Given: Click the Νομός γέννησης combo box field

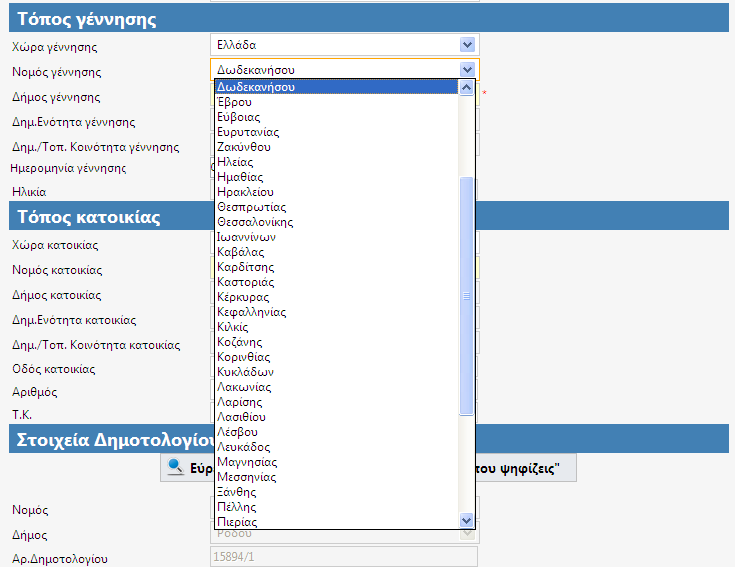Looking at the screenshot, I should coord(345,70).
